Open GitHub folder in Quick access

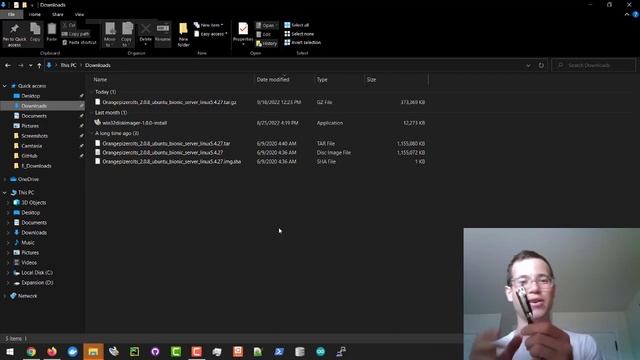(x=29, y=156)
